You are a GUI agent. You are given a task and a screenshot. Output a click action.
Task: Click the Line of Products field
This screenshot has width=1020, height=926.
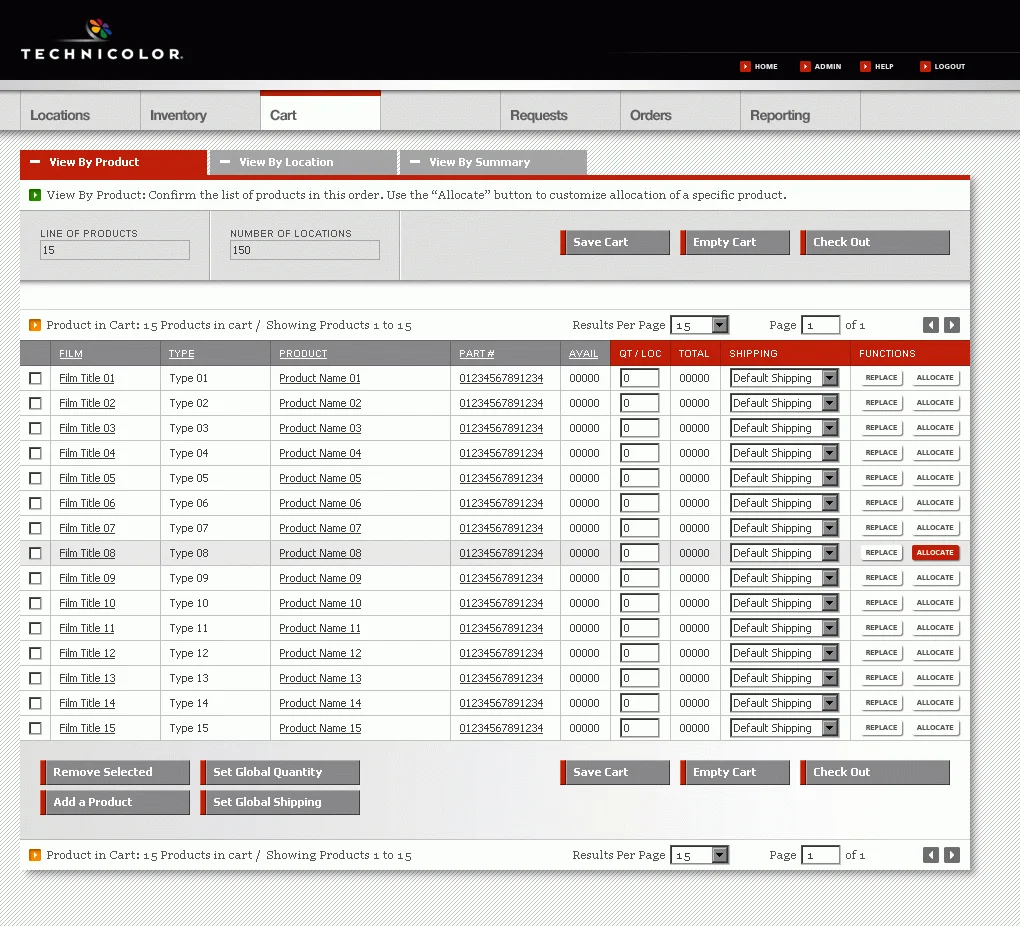[115, 250]
